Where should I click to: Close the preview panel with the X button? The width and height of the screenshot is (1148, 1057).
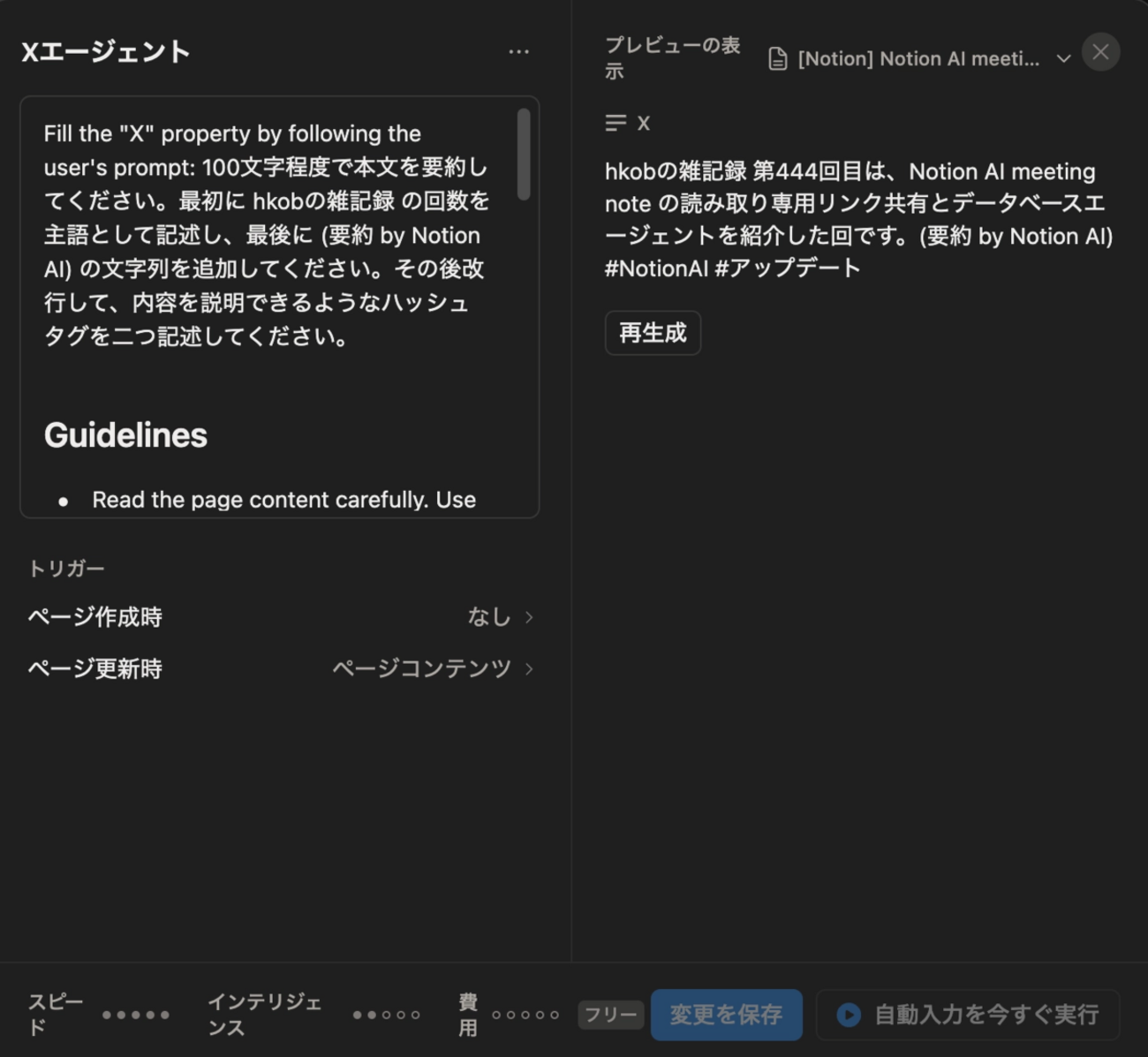1100,52
